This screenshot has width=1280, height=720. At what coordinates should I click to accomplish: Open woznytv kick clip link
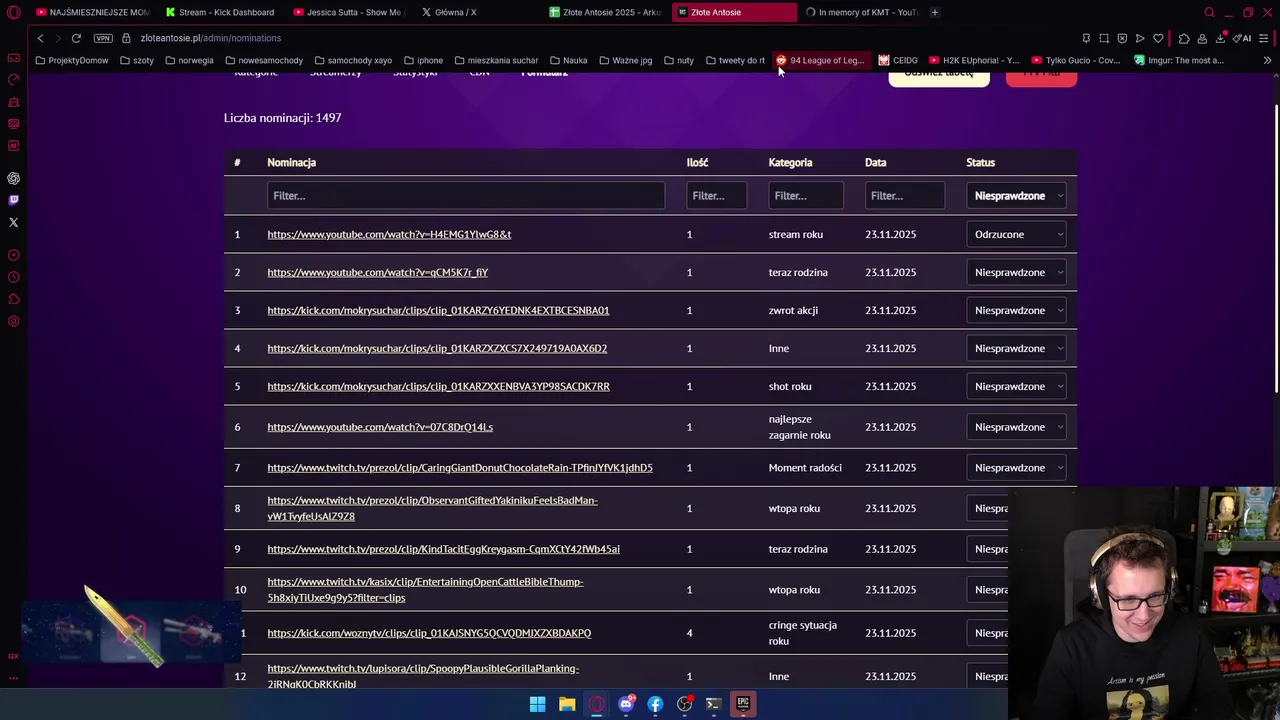[429, 633]
